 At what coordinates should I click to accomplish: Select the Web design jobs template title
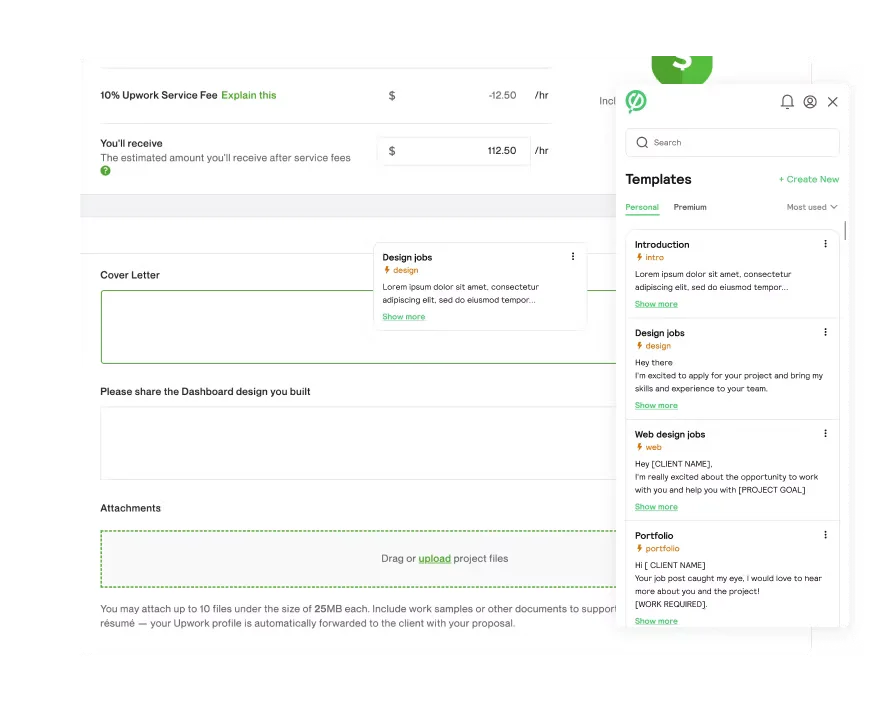click(x=670, y=434)
